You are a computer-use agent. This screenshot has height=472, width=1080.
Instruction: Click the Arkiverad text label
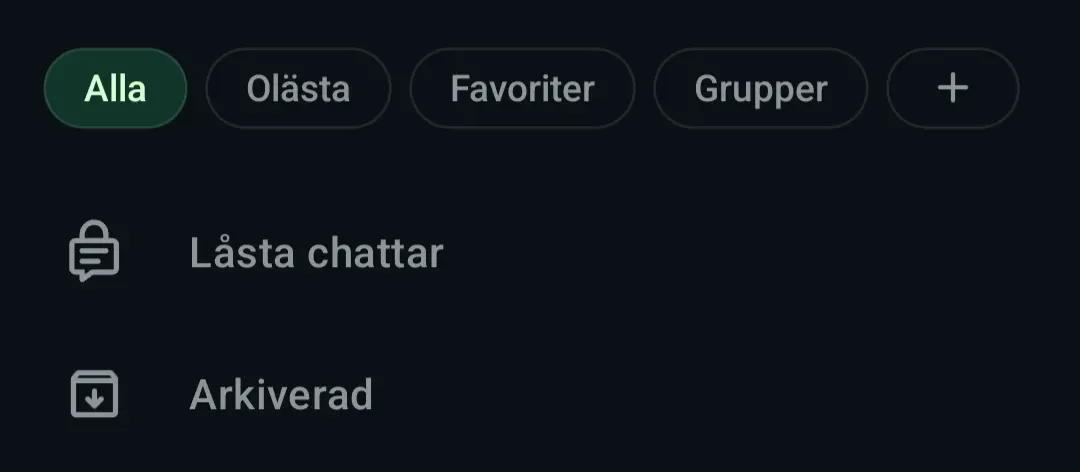(x=281, y=394)
